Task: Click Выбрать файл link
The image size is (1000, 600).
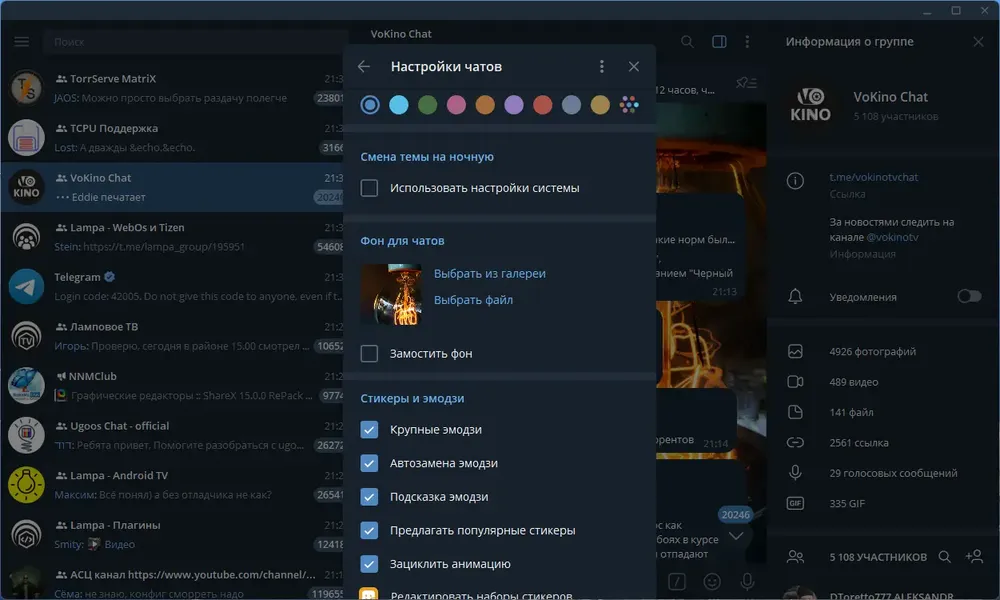Action: [x=473, y=300]
